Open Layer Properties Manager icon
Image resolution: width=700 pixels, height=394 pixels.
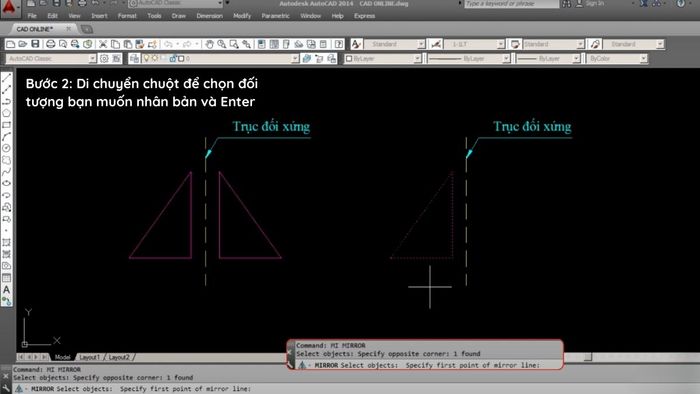pos(134,58)
